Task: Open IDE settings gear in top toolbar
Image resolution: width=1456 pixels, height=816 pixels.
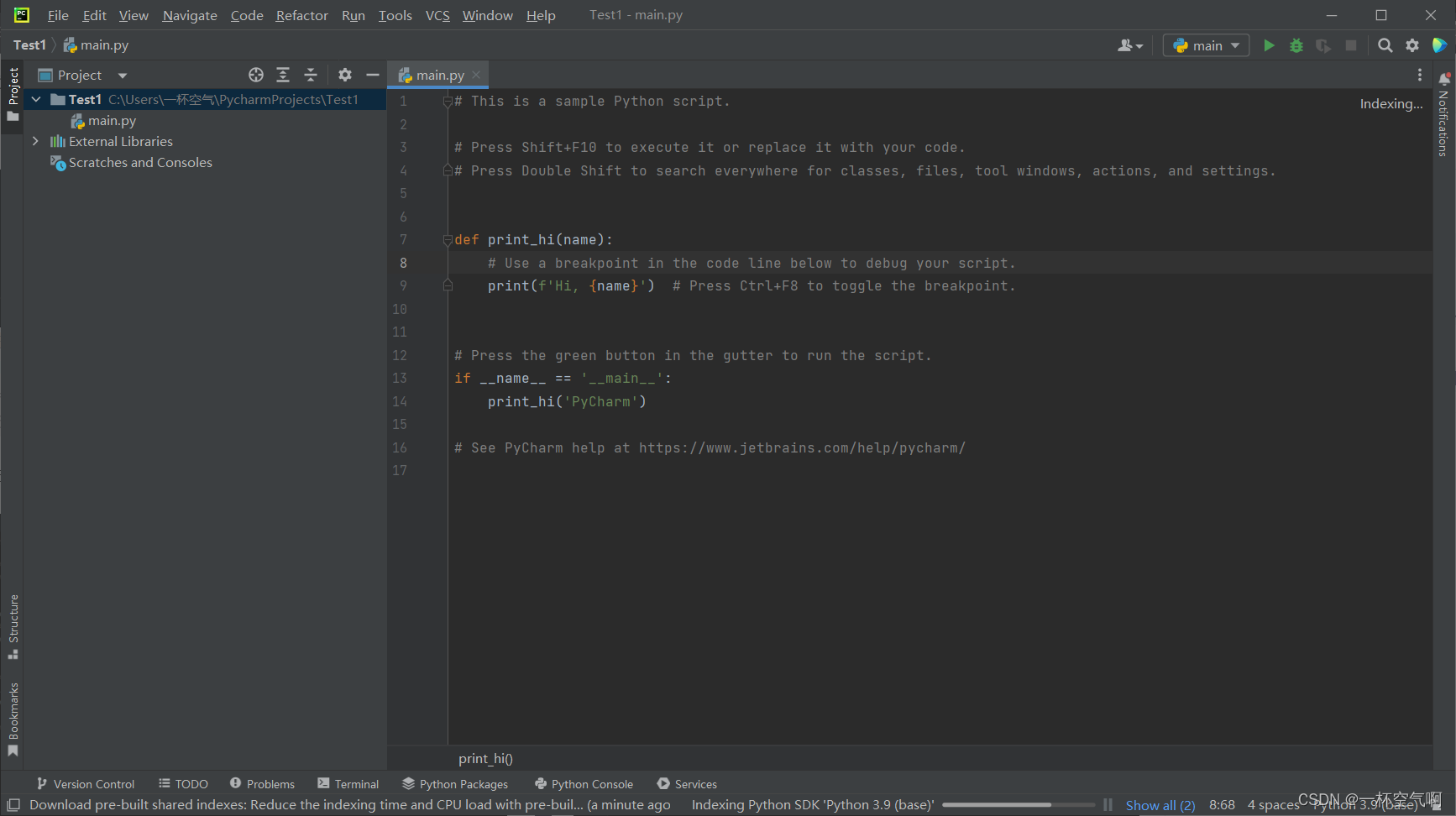Action: coord(1412,45)
